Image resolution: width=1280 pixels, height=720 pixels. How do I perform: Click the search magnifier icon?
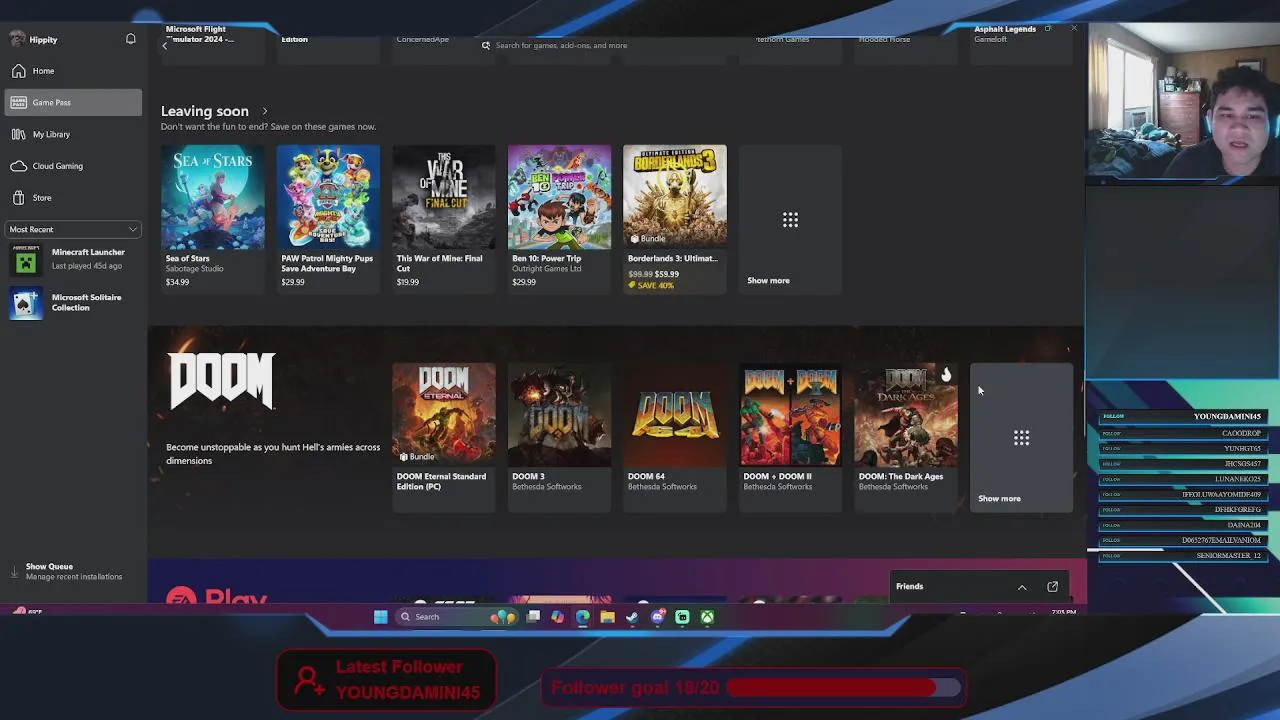[486, 45]
